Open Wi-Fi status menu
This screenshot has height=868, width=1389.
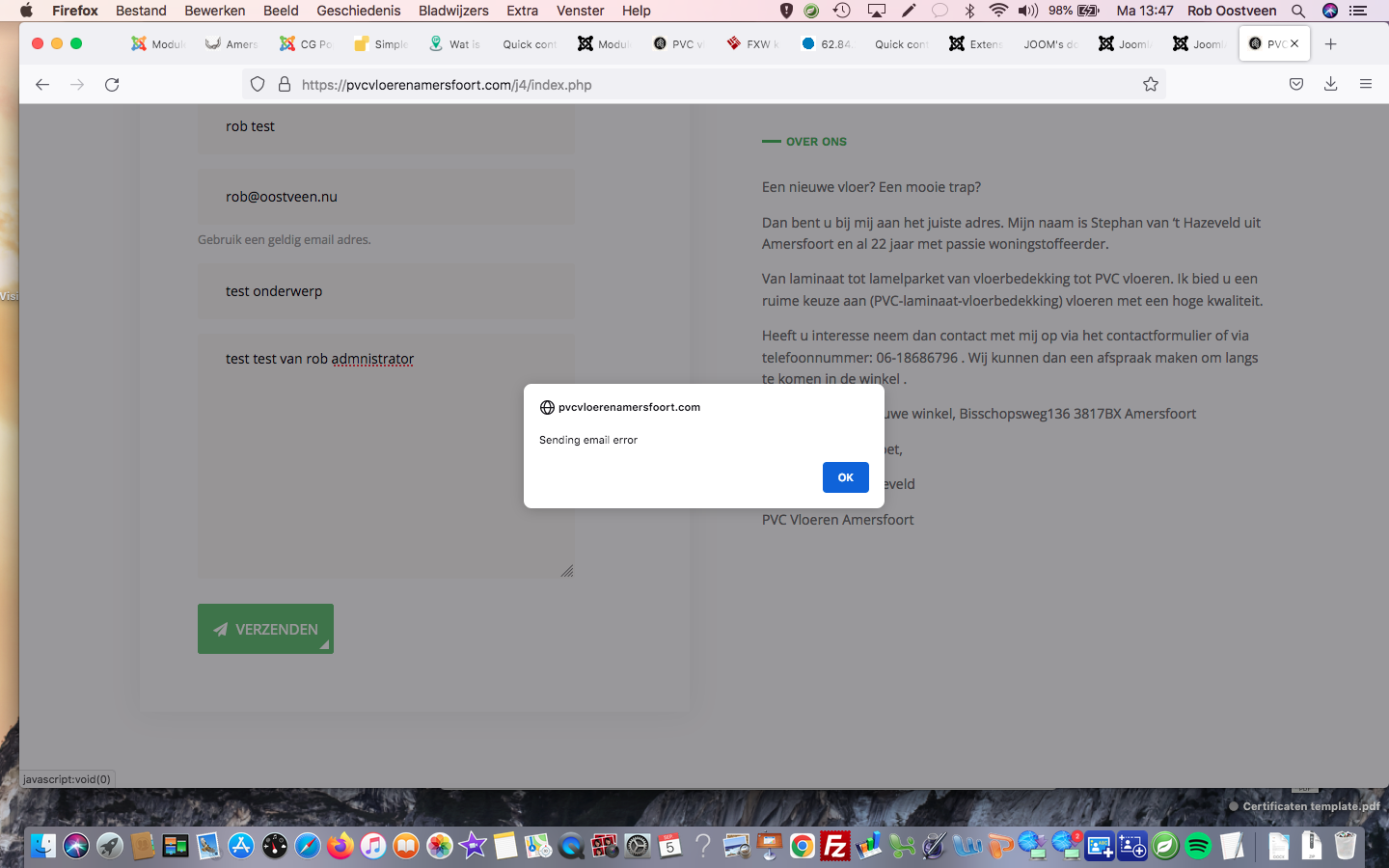998,11
